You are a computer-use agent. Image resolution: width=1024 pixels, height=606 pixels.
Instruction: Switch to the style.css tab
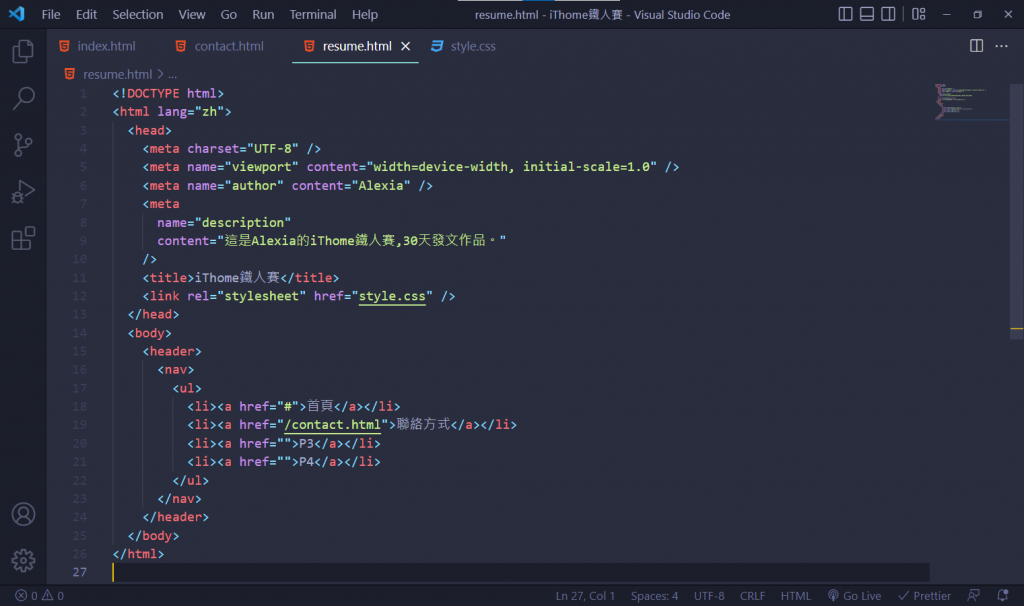464,46
